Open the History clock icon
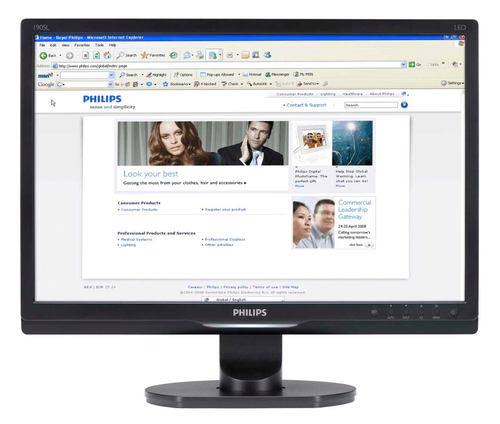Image resolution: width=500 pixels, height=424 pixels. [173, 55]
